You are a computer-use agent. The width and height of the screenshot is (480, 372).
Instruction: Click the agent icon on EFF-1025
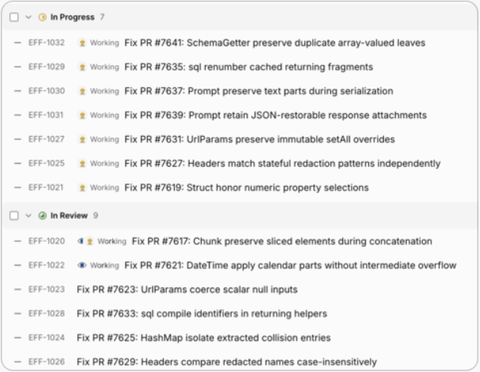[82, 164]
